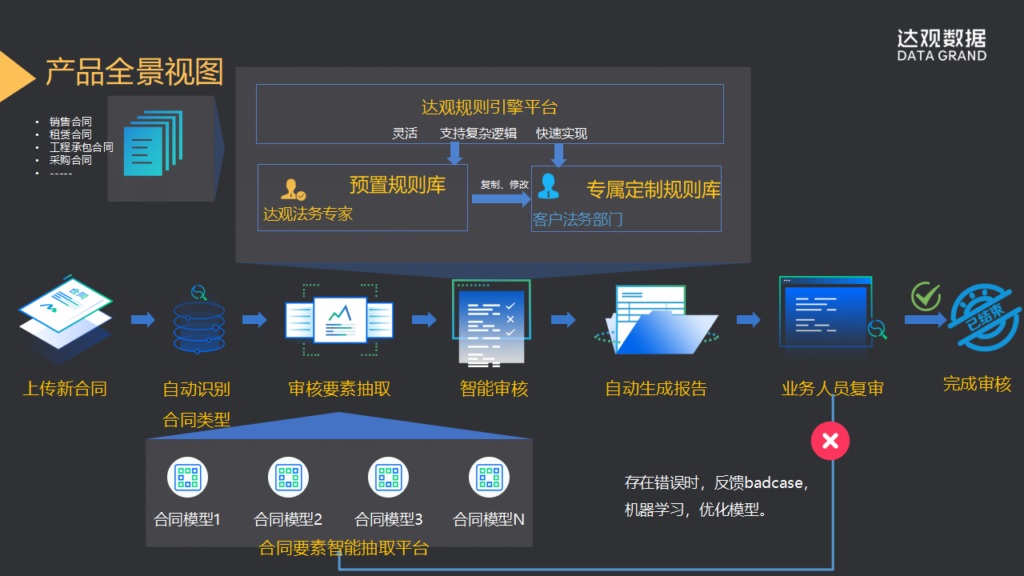Click the 达观规则引擎平台 heading
This screenshot has height=576, width=1024.
[489, 108]
